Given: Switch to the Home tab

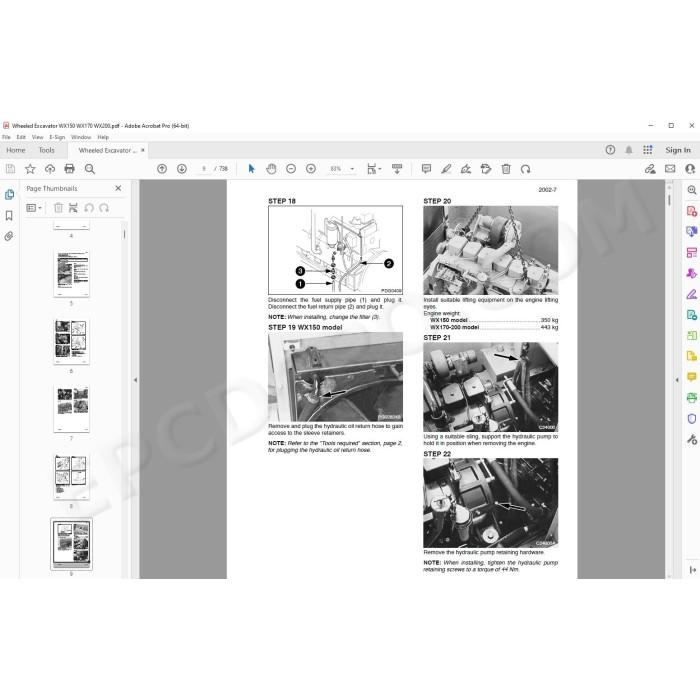Looking at the screenshot, I should pos(16,150).
